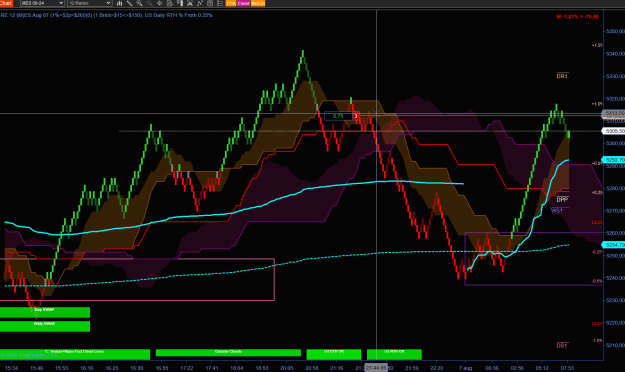Click the properties sheet toolbar icon
This screenshot has height=372, width=625.
[x=210, y=3]
